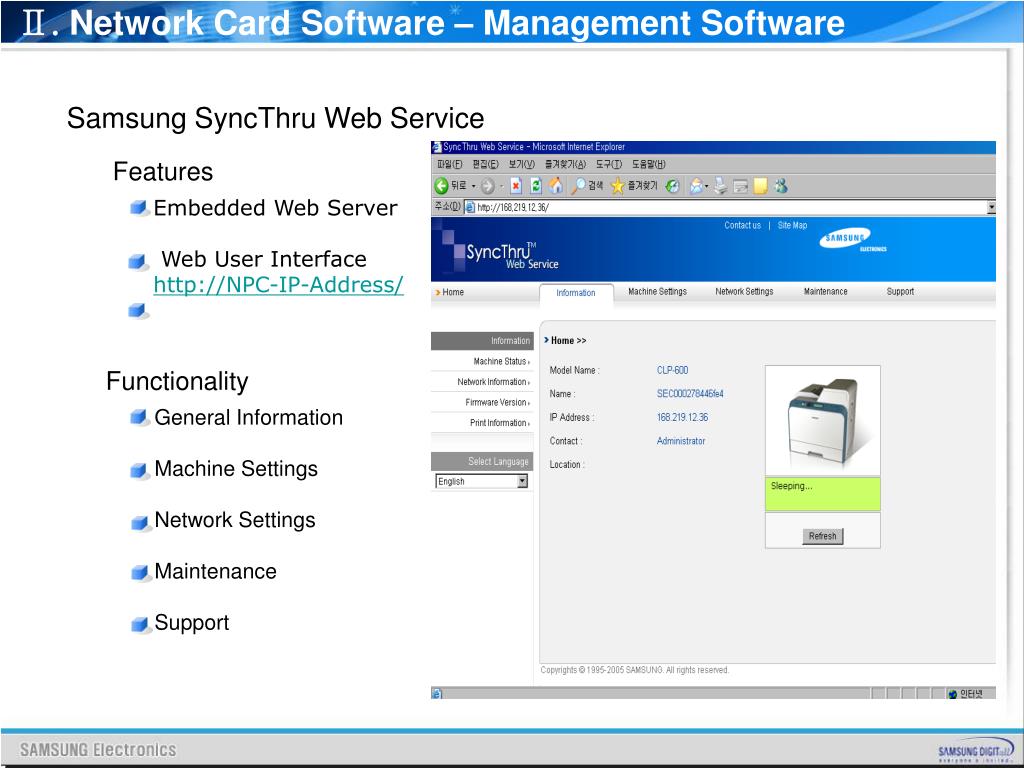
Task: Open the English language dropdown
Action: (481, 481)
